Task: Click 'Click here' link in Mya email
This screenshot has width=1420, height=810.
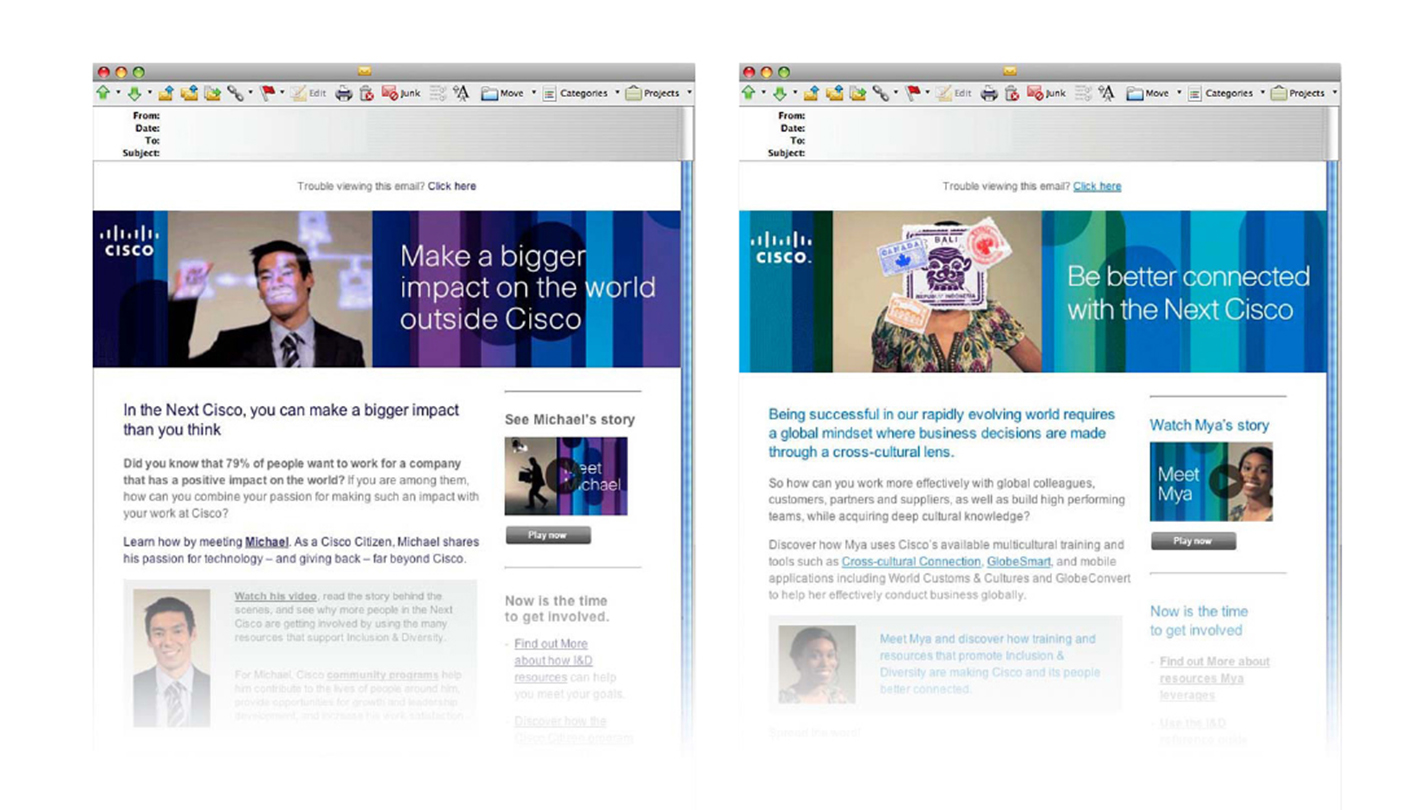Action: coord(1097,186)
